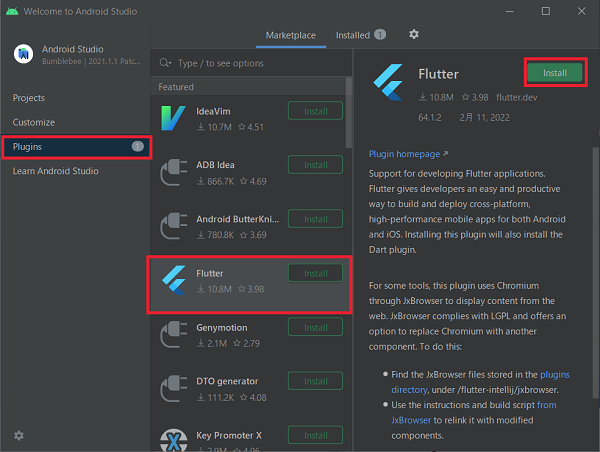600x452 pixels.
Task: Focus the plugin search field
Action: pyautogui.click(x=253, y=63)
